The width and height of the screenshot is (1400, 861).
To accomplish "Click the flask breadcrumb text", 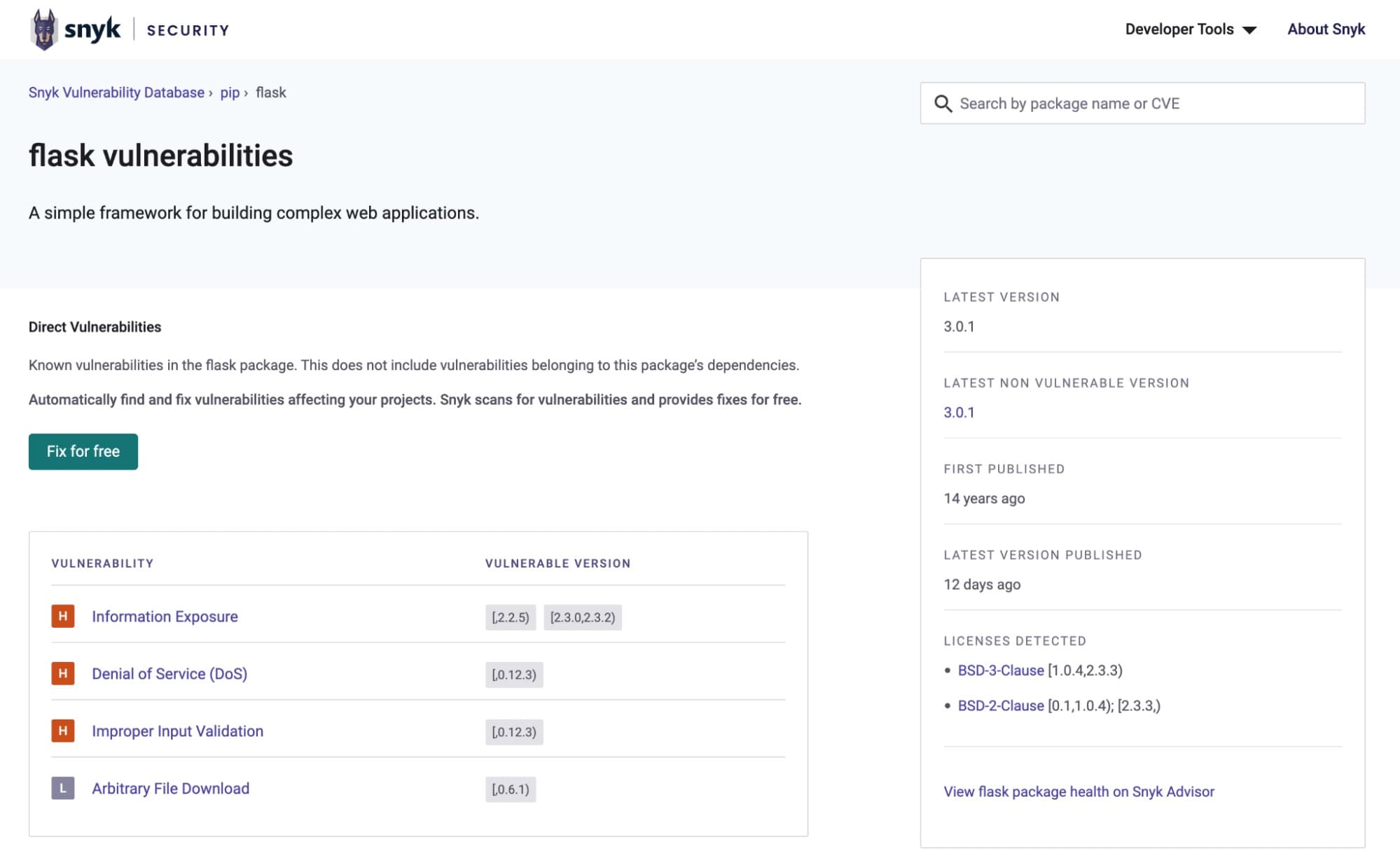I will [271, 92].
